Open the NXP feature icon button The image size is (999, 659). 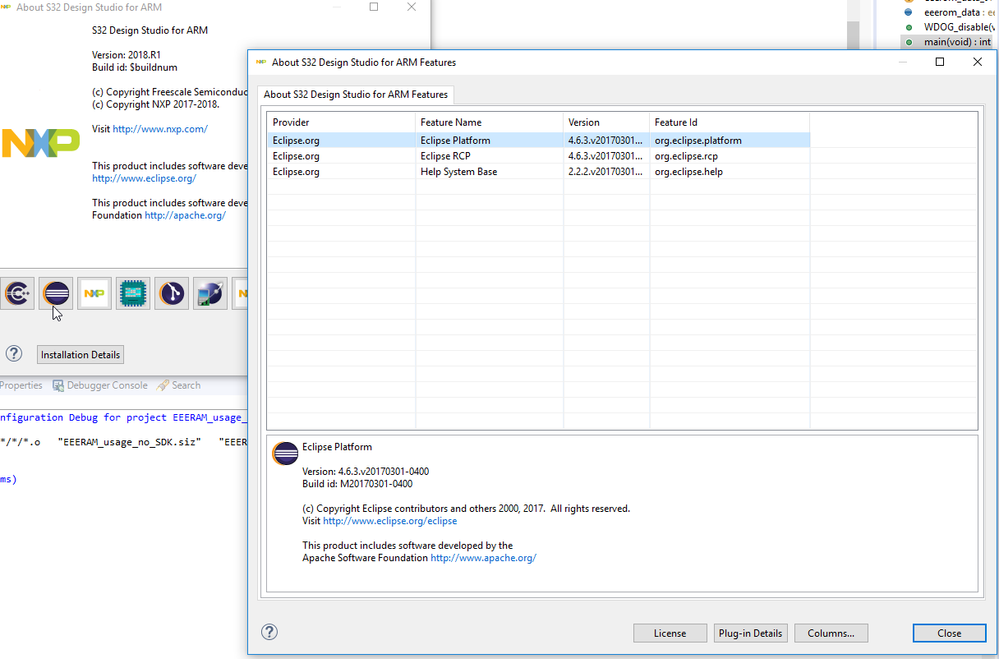pos(94,293)
